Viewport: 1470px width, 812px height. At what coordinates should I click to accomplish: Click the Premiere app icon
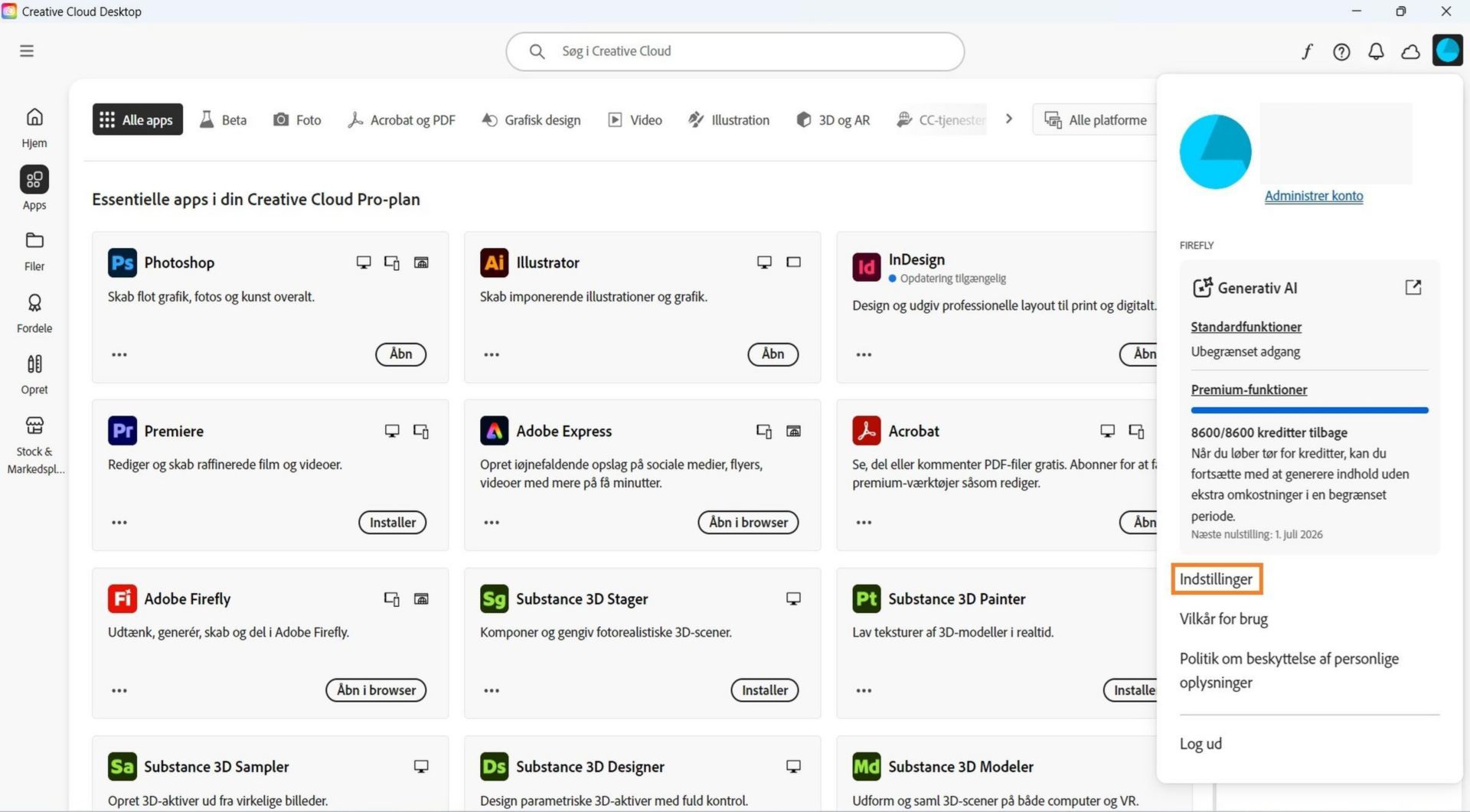pos(122,431)
